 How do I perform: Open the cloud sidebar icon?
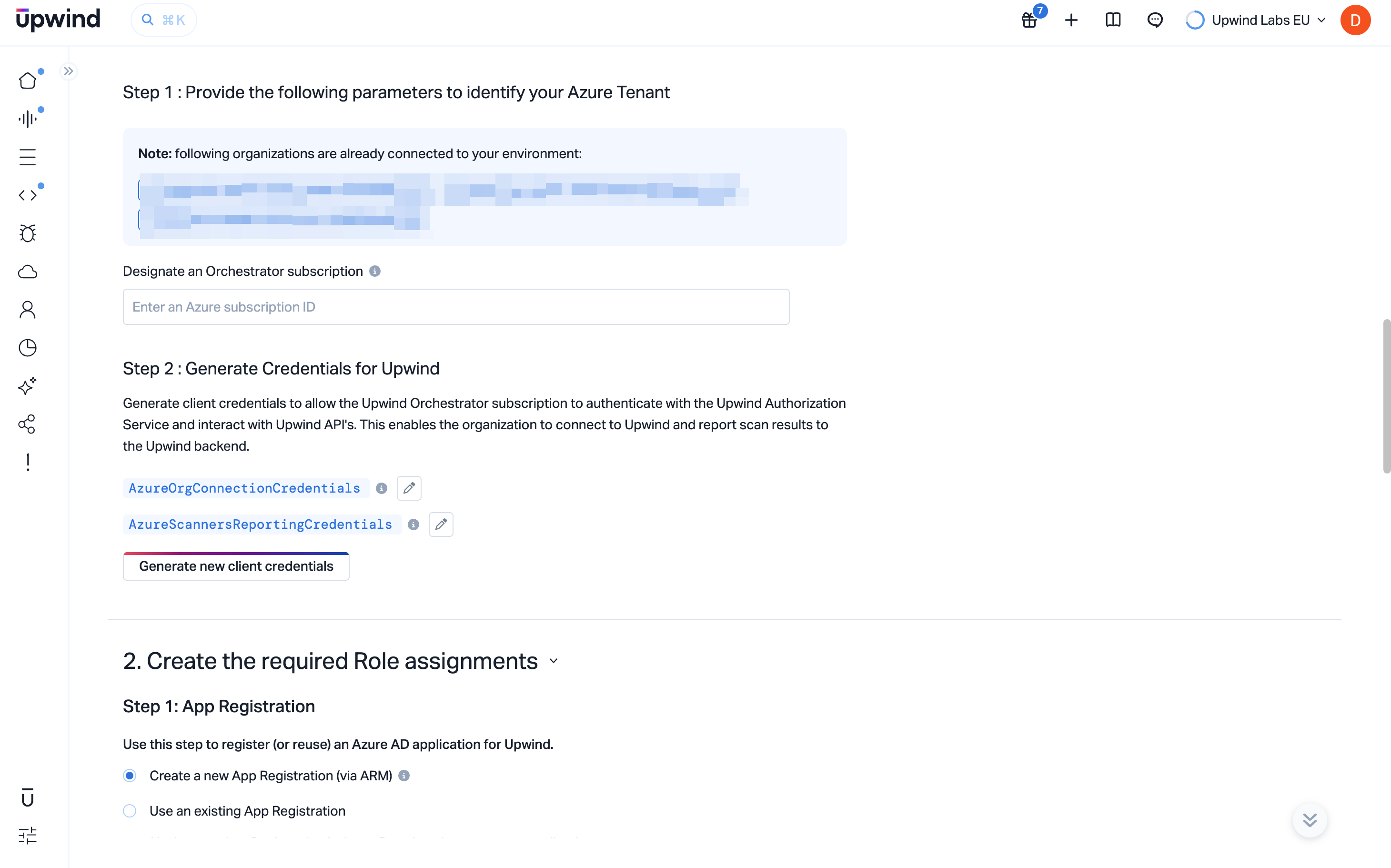click(28, 272)
